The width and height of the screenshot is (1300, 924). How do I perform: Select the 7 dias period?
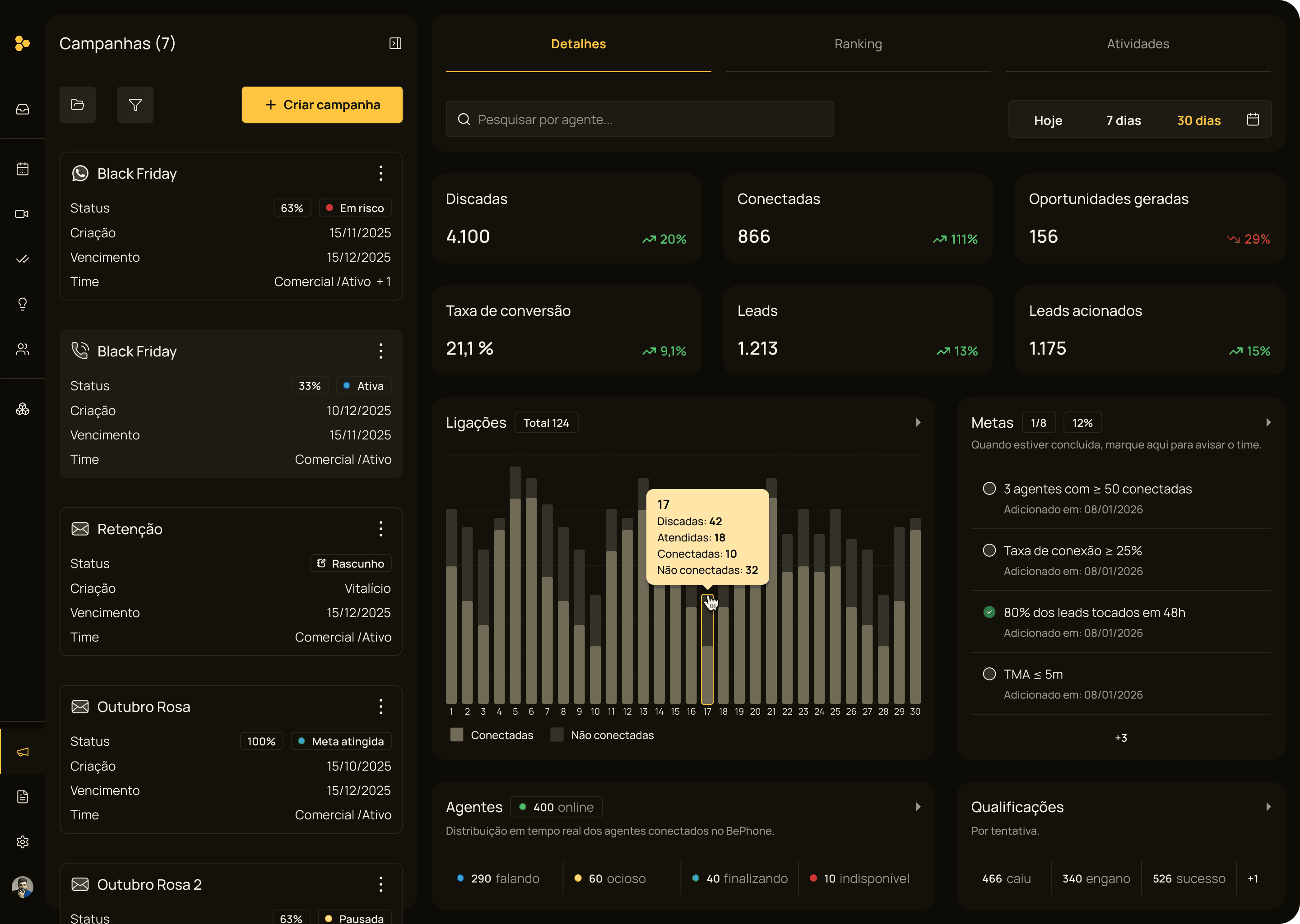tap(1123, 120)
